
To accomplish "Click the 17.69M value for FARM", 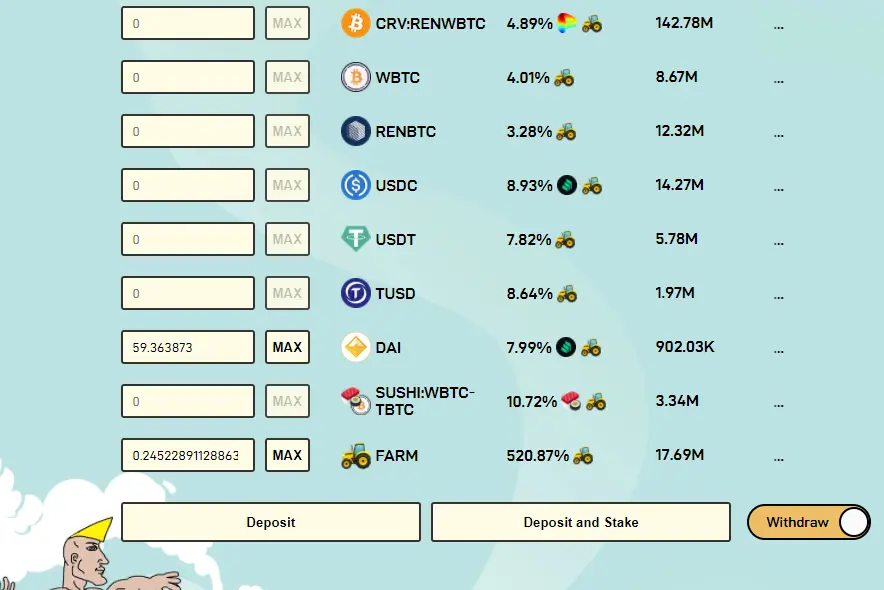I will [679, 455].
